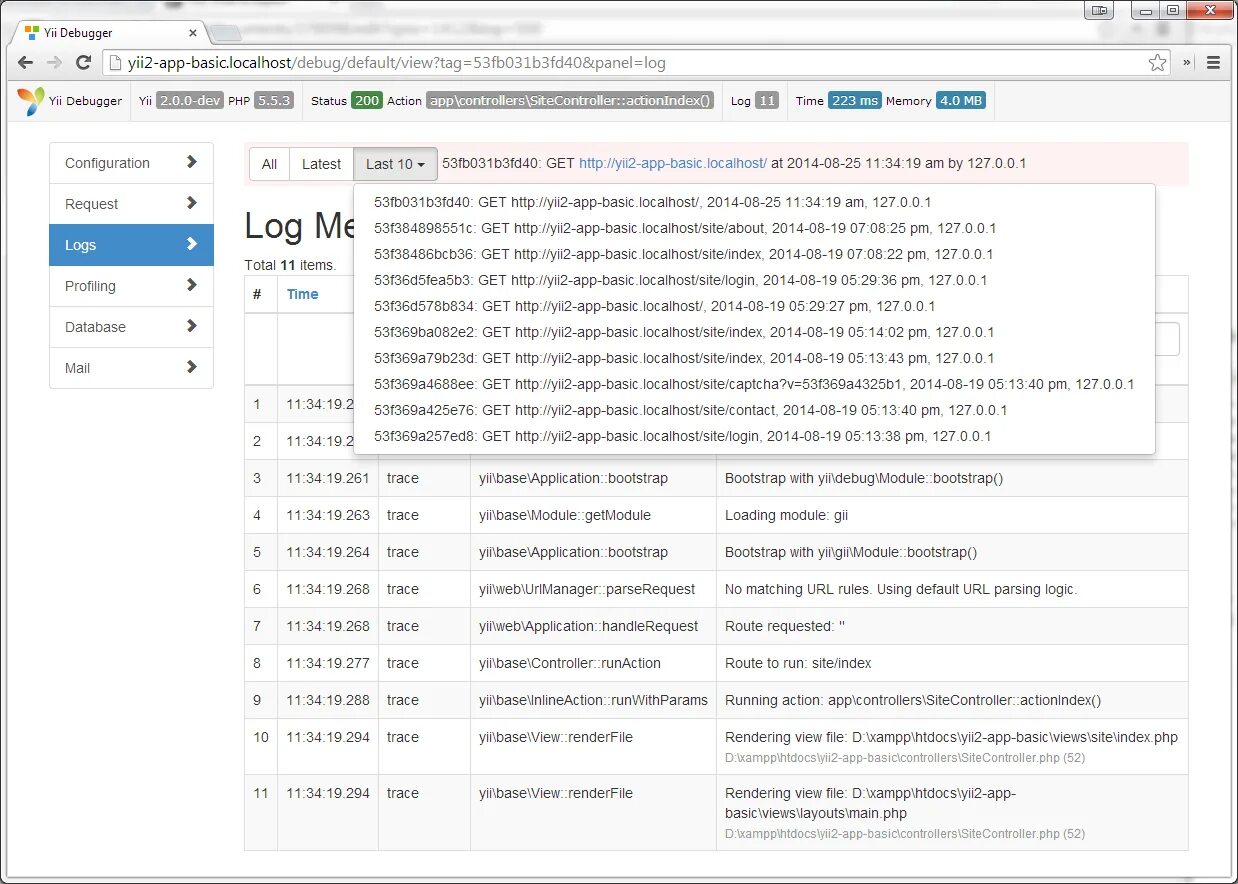Screen dimensions: 1238x884
Task: Sort log table by Time column
Action: [302, 294]
